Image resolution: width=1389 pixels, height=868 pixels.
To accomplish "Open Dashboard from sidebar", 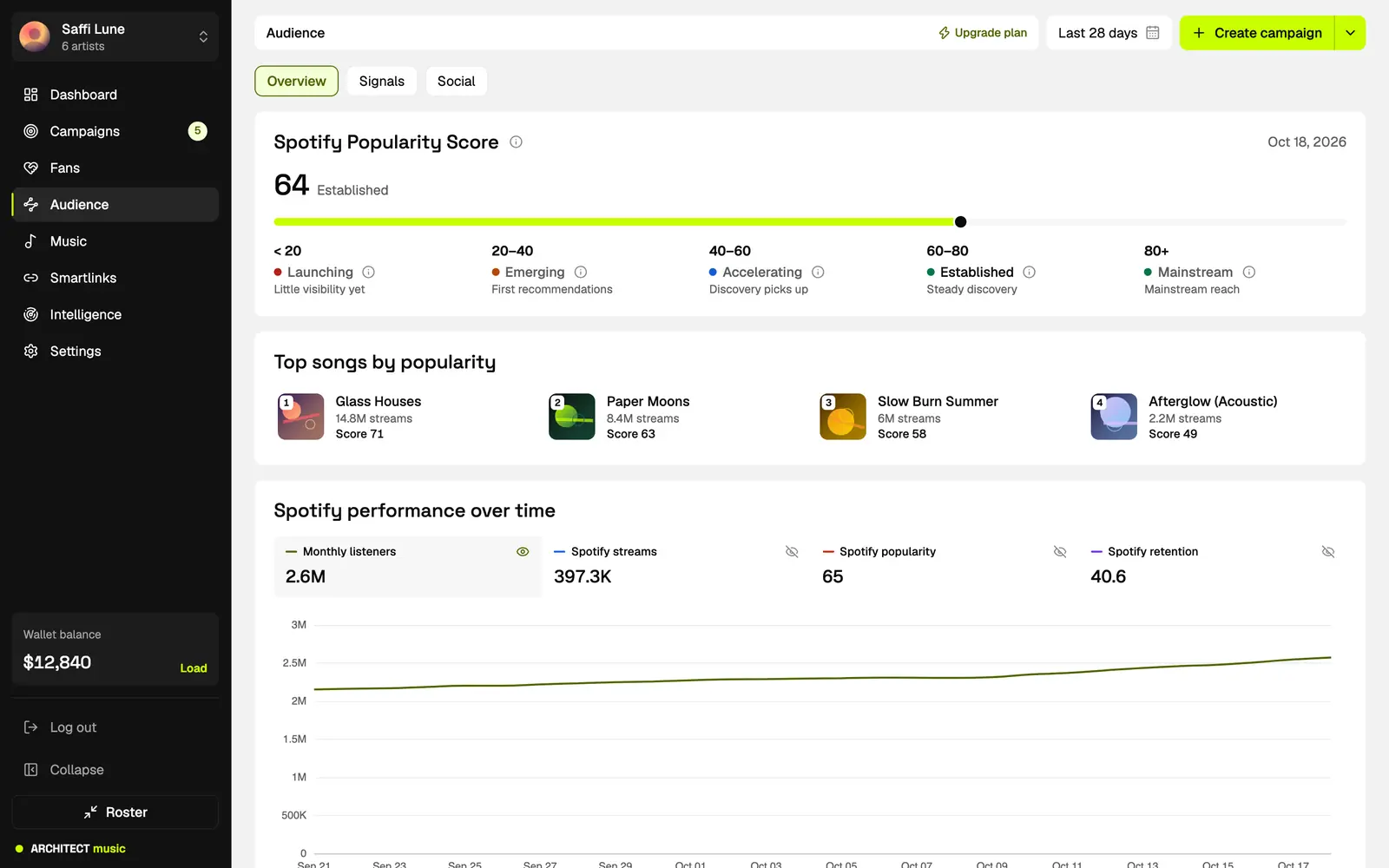I will click(x=115, y=95).
